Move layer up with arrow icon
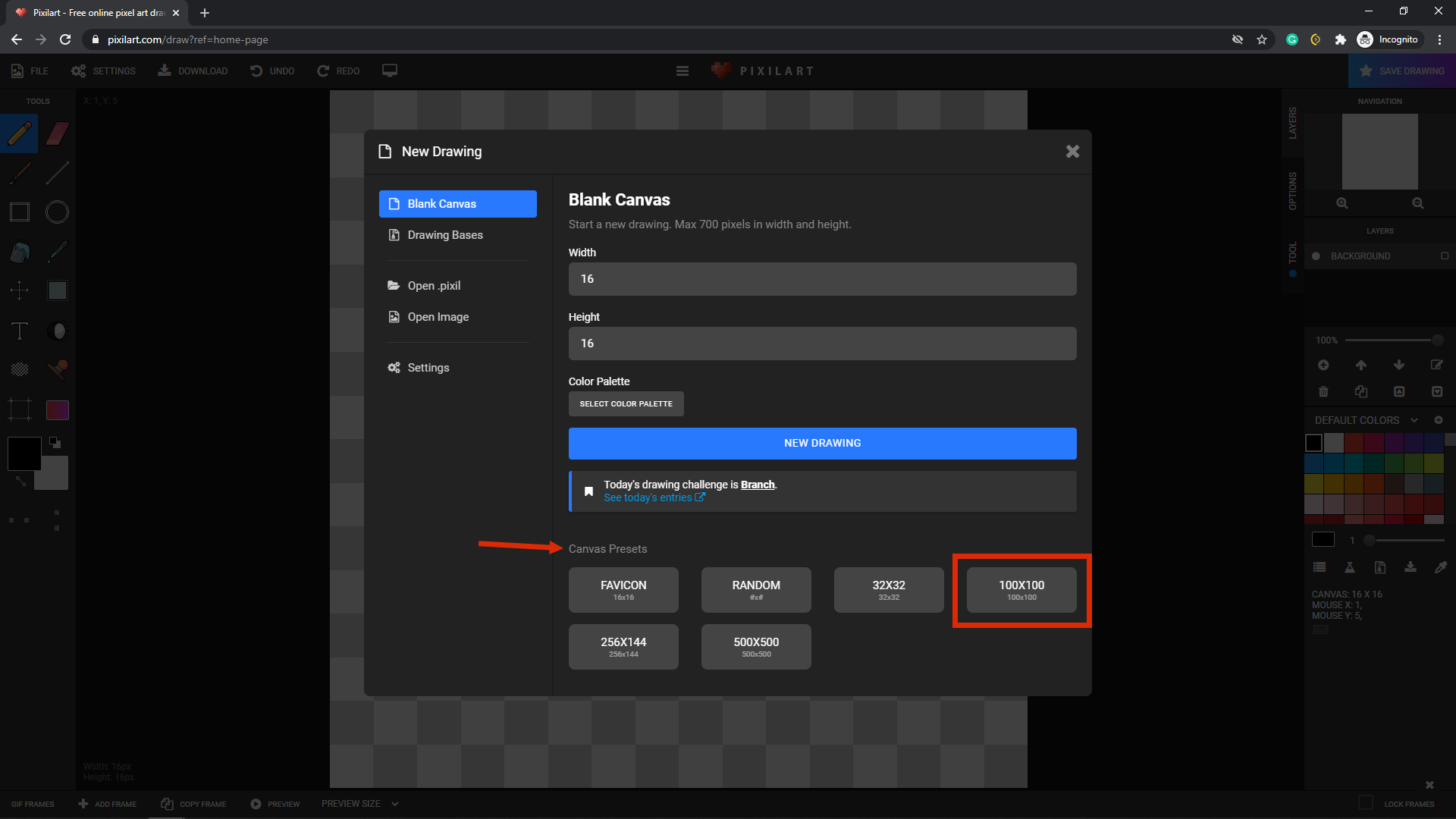 point(1361,365)
